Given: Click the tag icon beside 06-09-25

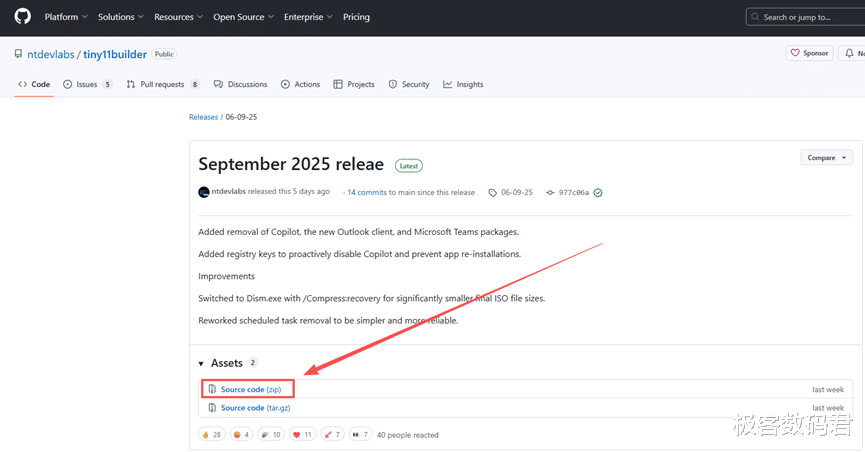Looking at the screenshot, I should [493, 193].
